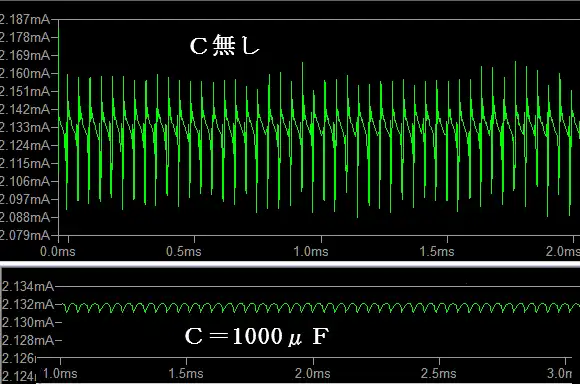This screenshot has width=580, height=384.
Task: Click the 1.0ms time label in the bottom plot
Action: (60, 373)
